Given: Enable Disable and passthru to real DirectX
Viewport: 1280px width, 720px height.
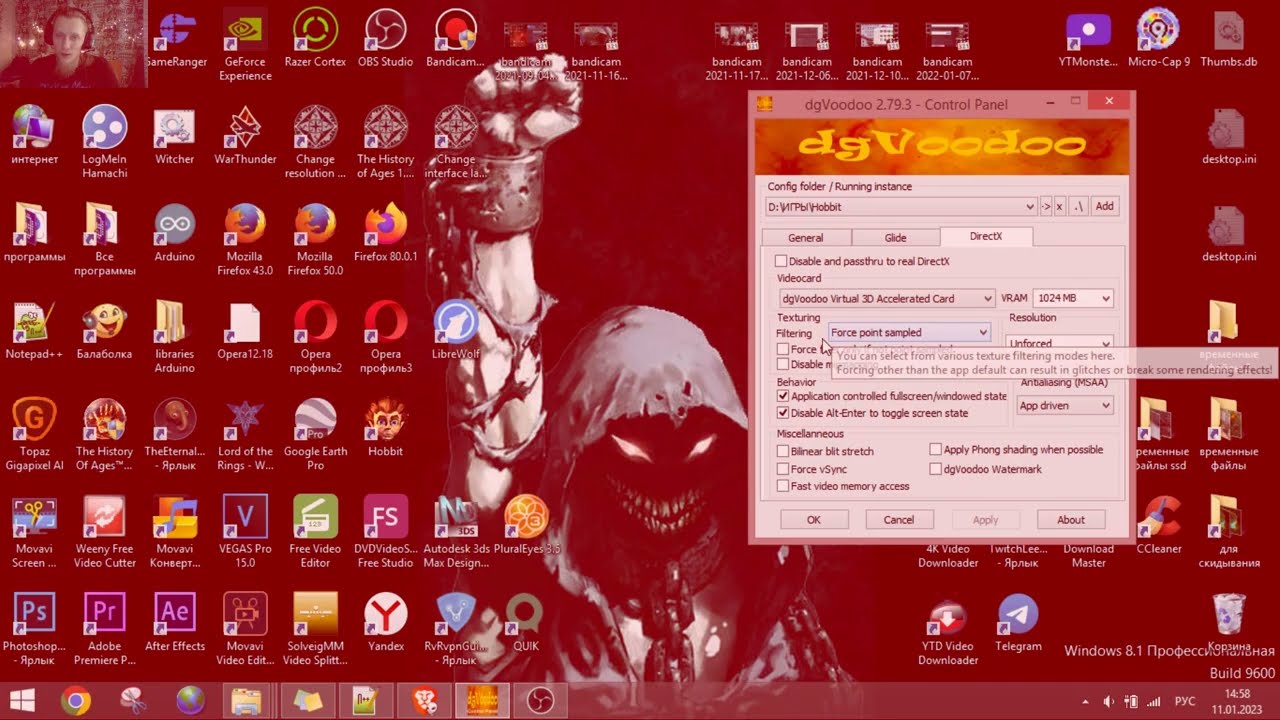Looking at the screenshot, I should point(782,261).
